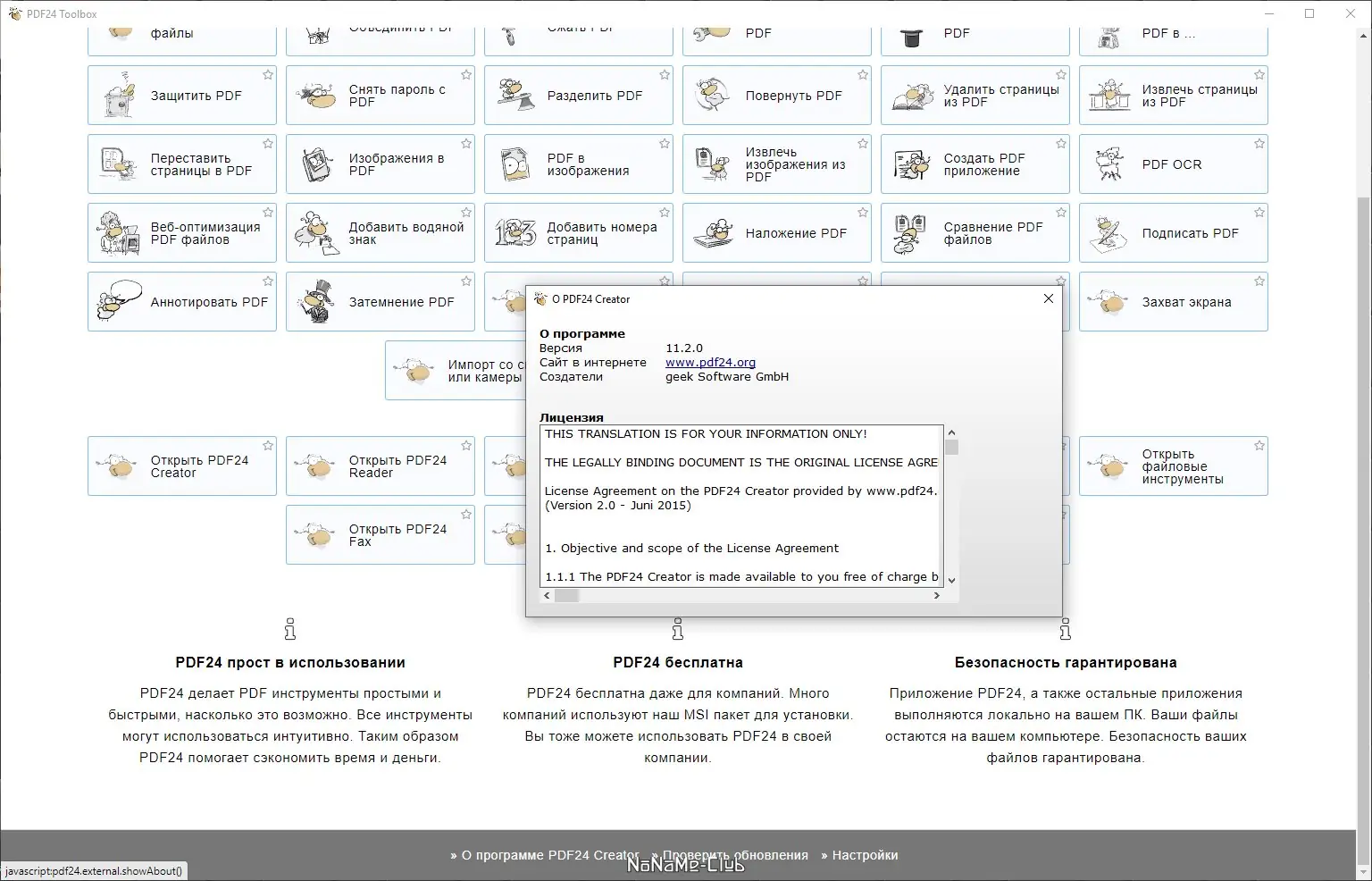The width and height of the screenshot is (1372, 881).
Task: Click the license text scroll-right arrow
Action: click(936, 595)
